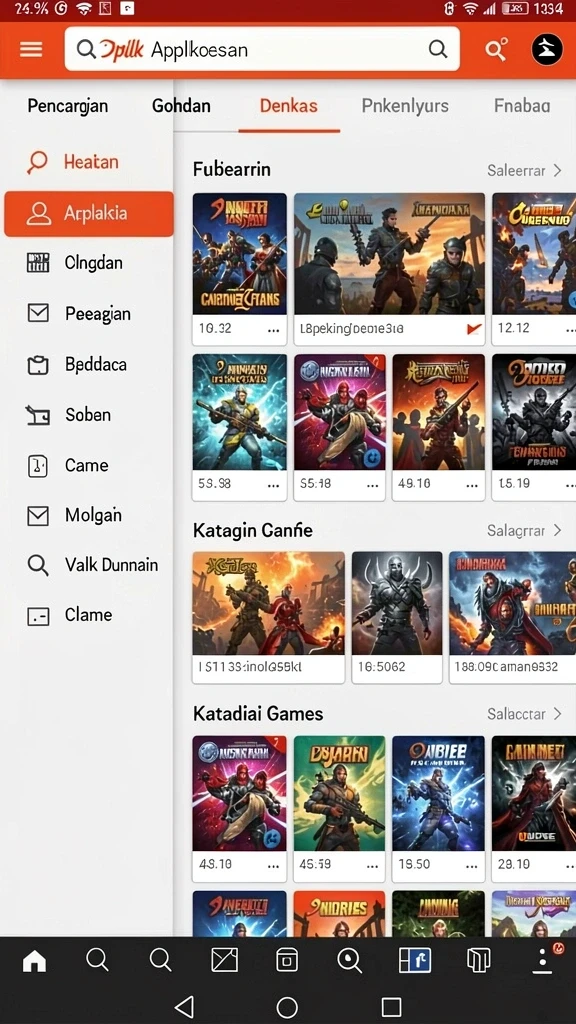This screenshot has width=576, height=1024.
Task: Tap the store box icon in bottom bar
Action: pos(287,959)
